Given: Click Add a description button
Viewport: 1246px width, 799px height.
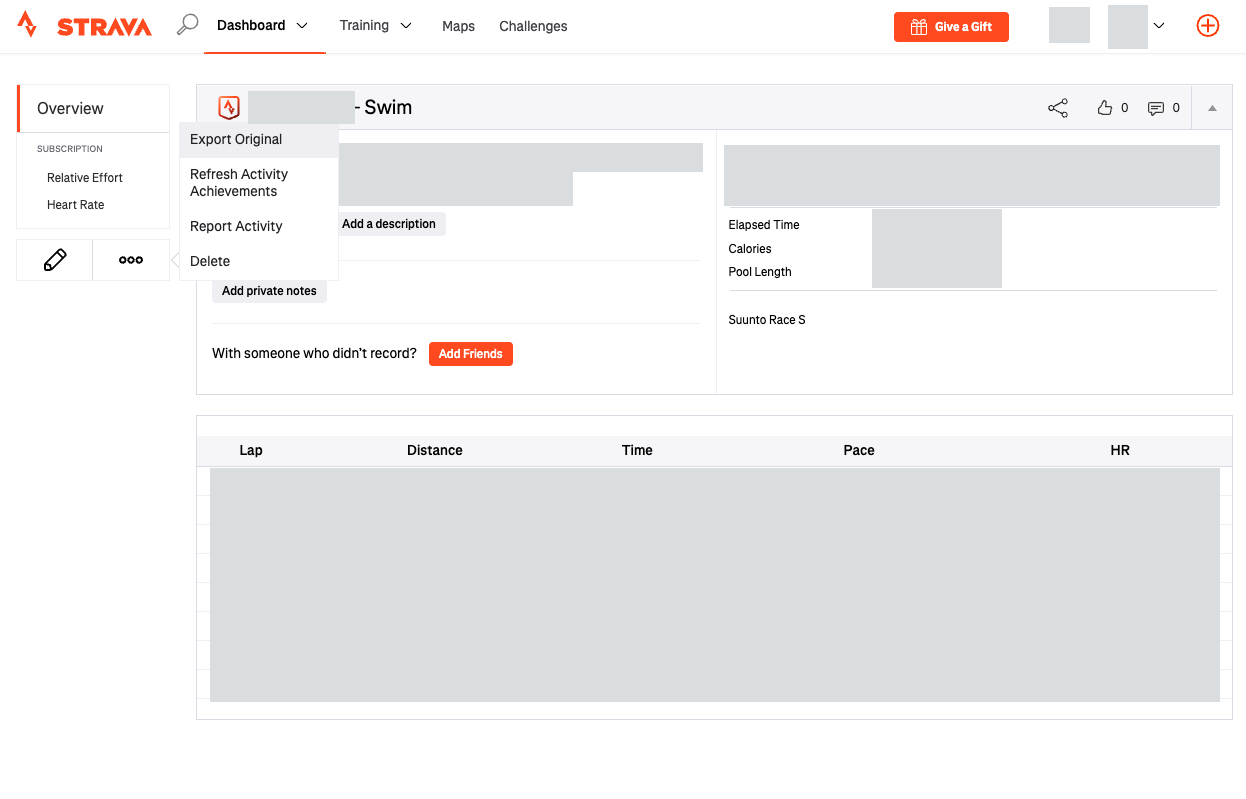Looking at the screenshot, I should [x=389, y=224].
